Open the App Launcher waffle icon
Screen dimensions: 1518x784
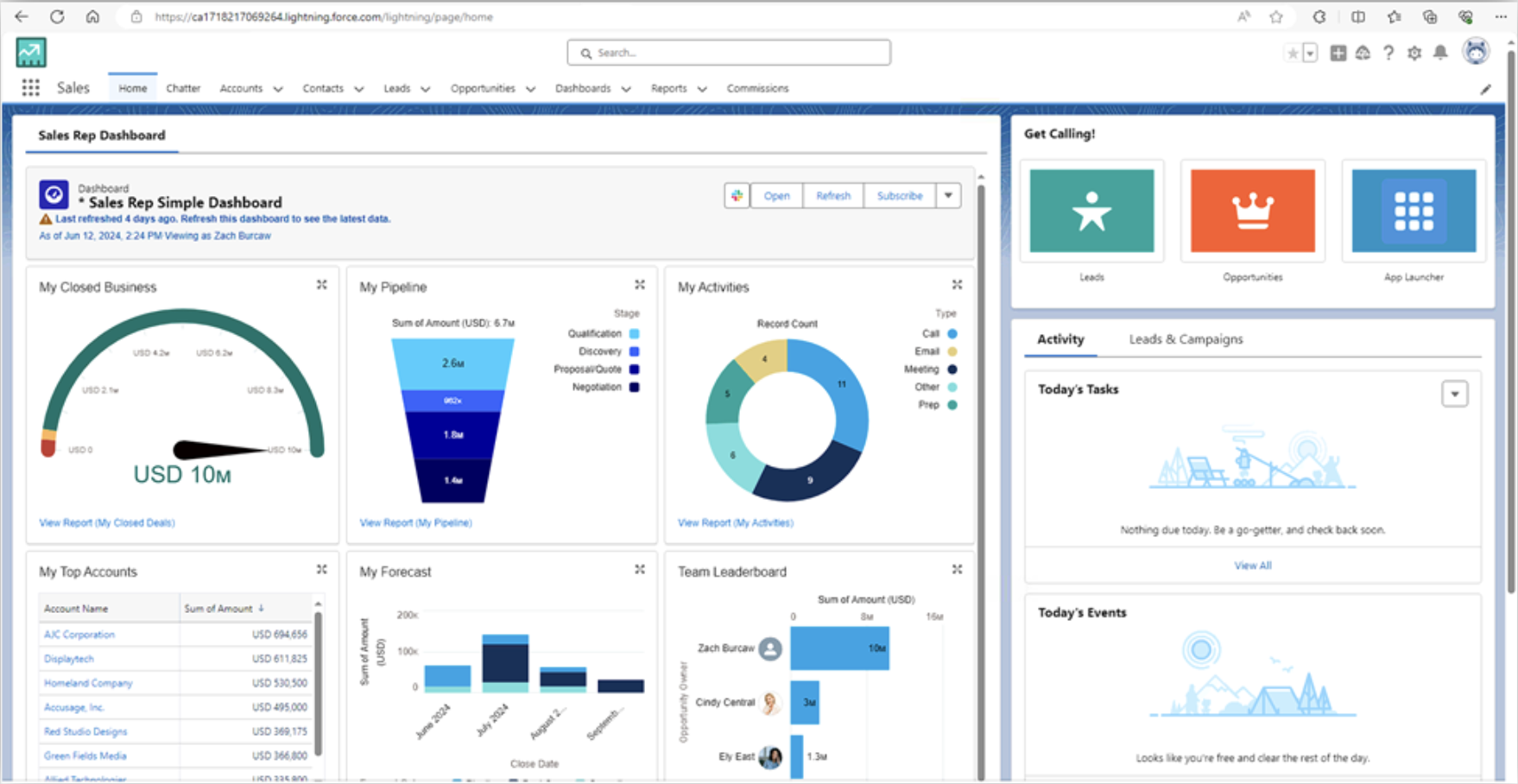click(30, 87)
